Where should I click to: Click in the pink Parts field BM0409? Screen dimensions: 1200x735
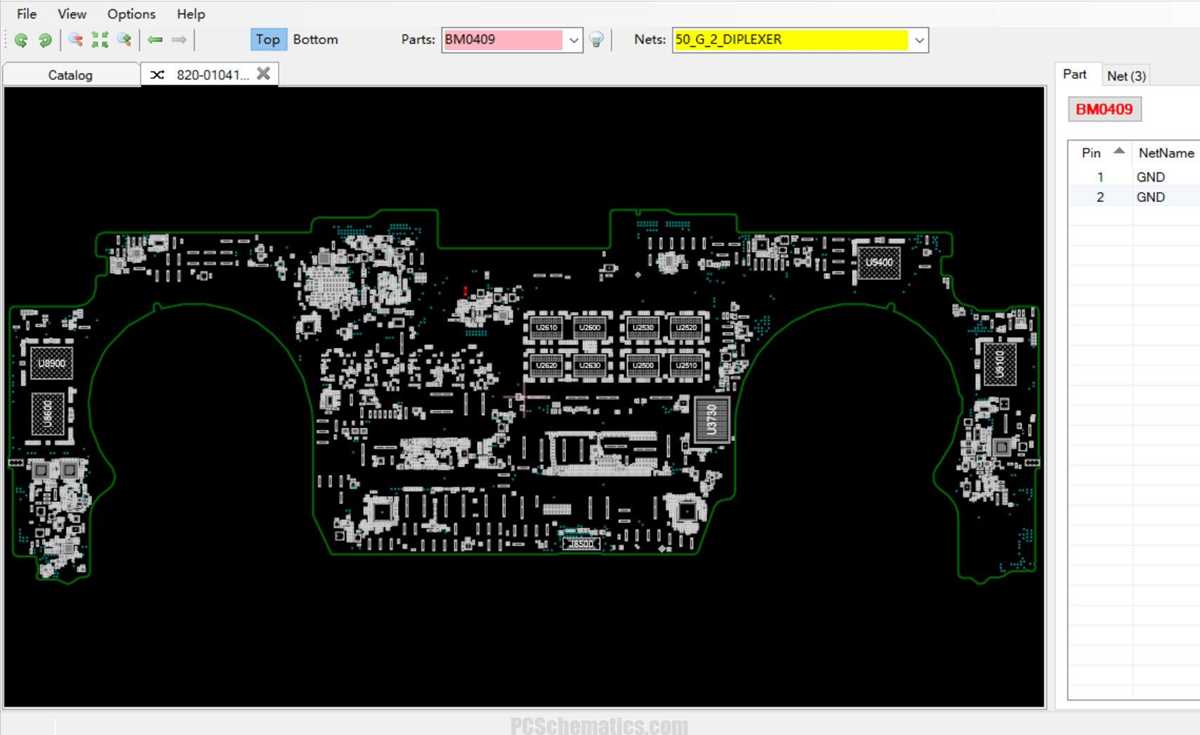point(503,40)
